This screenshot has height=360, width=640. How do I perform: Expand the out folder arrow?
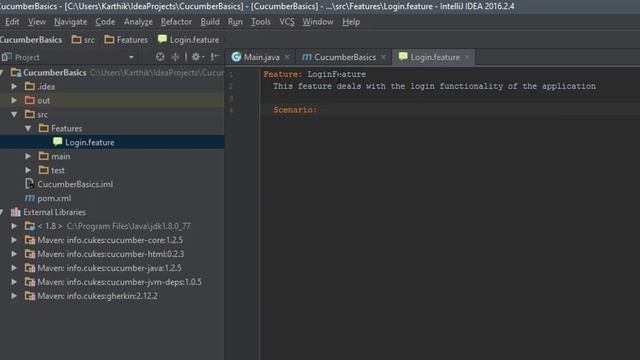pyautogui.click(x=14, y=100)
